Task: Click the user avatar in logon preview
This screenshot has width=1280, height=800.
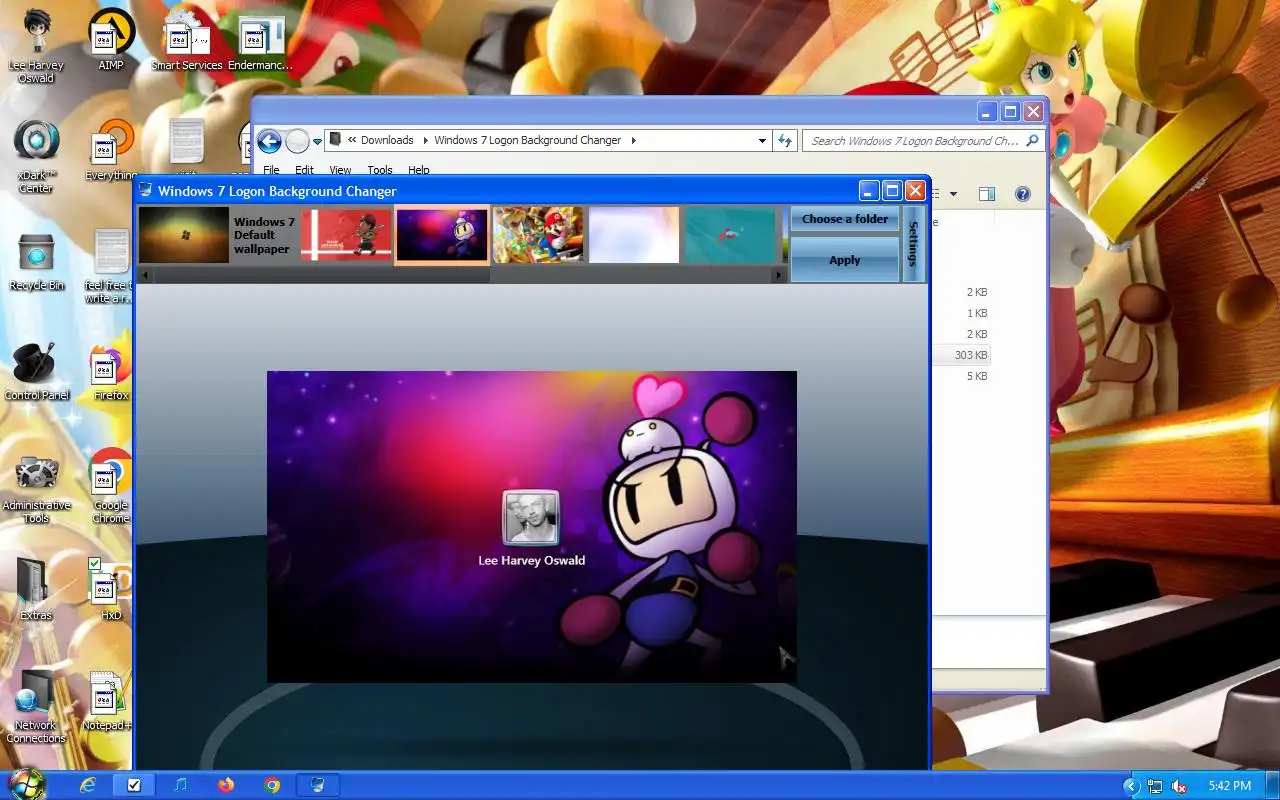Action: (531, 518)
